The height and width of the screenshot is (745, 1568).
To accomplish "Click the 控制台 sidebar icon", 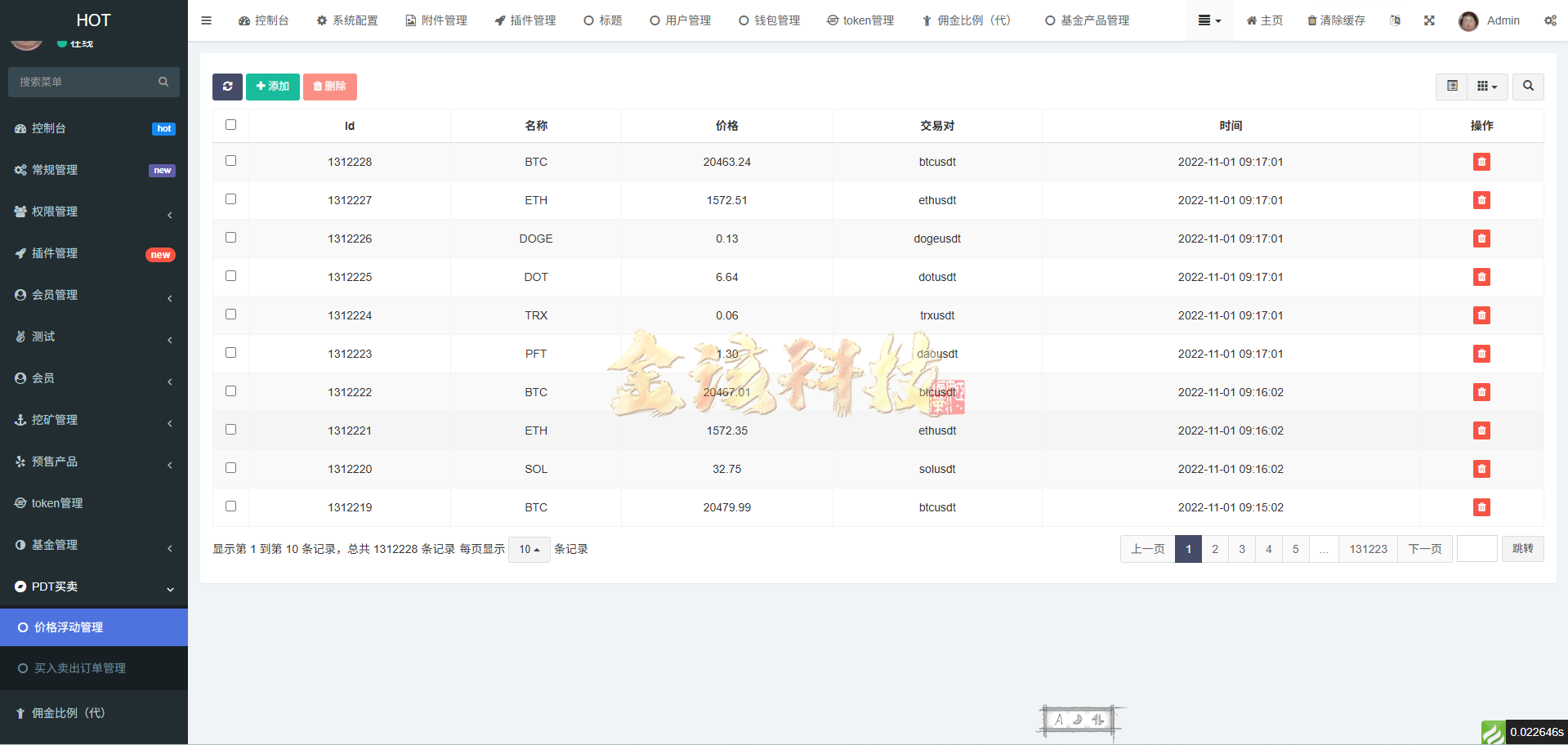I will click(20, 128).
